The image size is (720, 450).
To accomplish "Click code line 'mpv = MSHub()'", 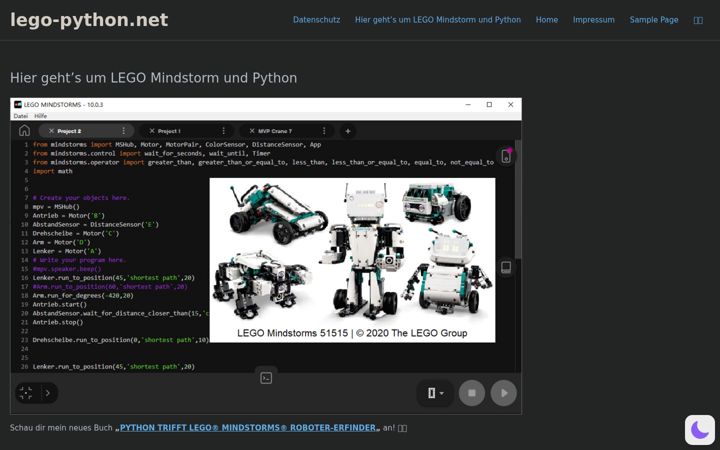I will click(x=56, y=207).
